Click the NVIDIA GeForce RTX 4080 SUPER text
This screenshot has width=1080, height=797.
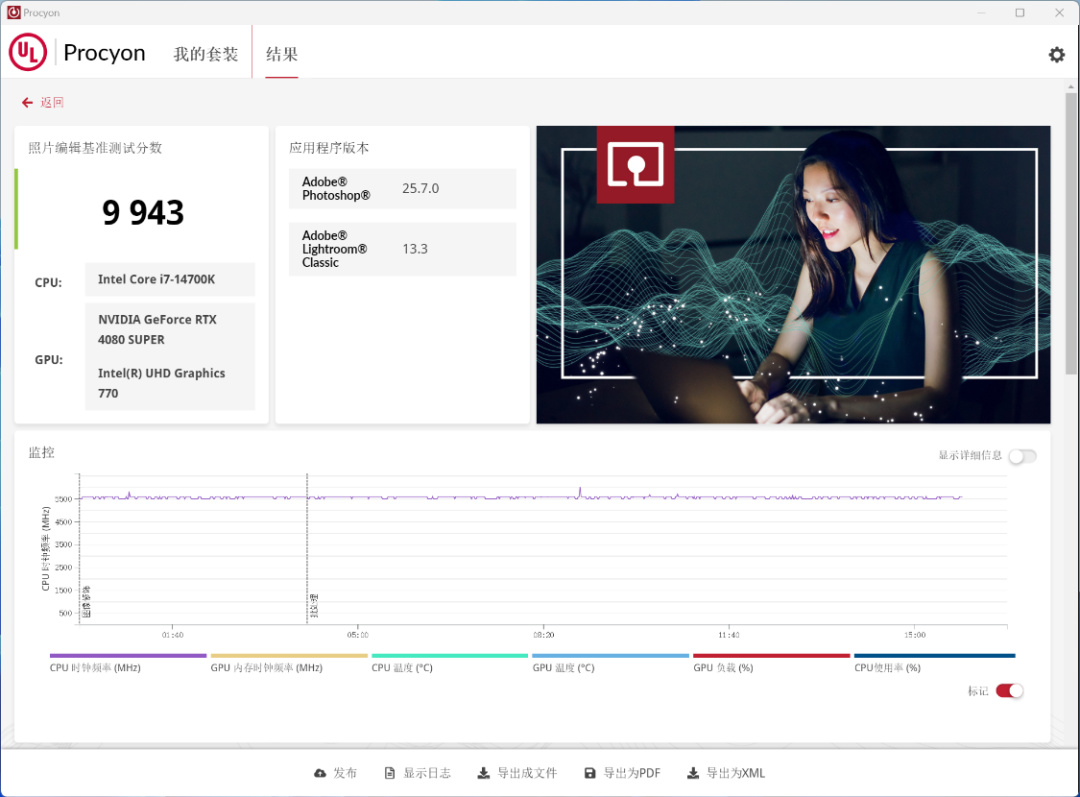pyautogui.click(x=157, y=329)
